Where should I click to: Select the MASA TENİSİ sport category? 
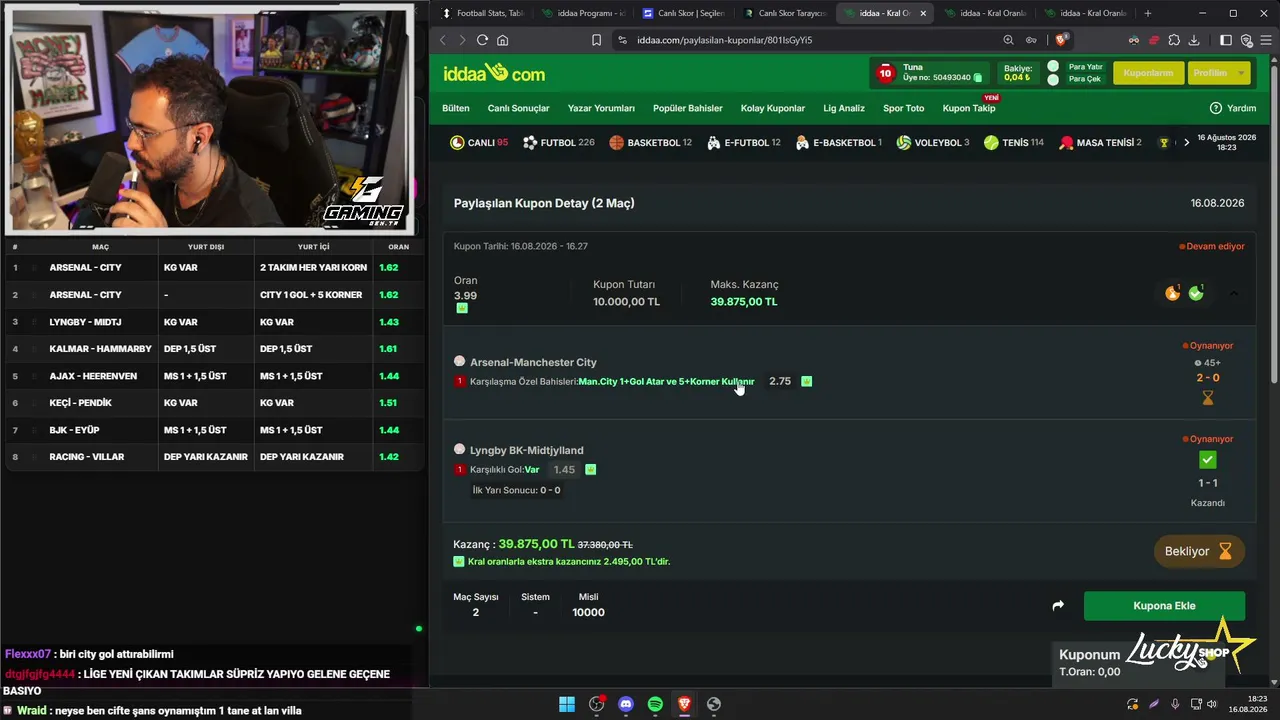tap(1099, 142)
